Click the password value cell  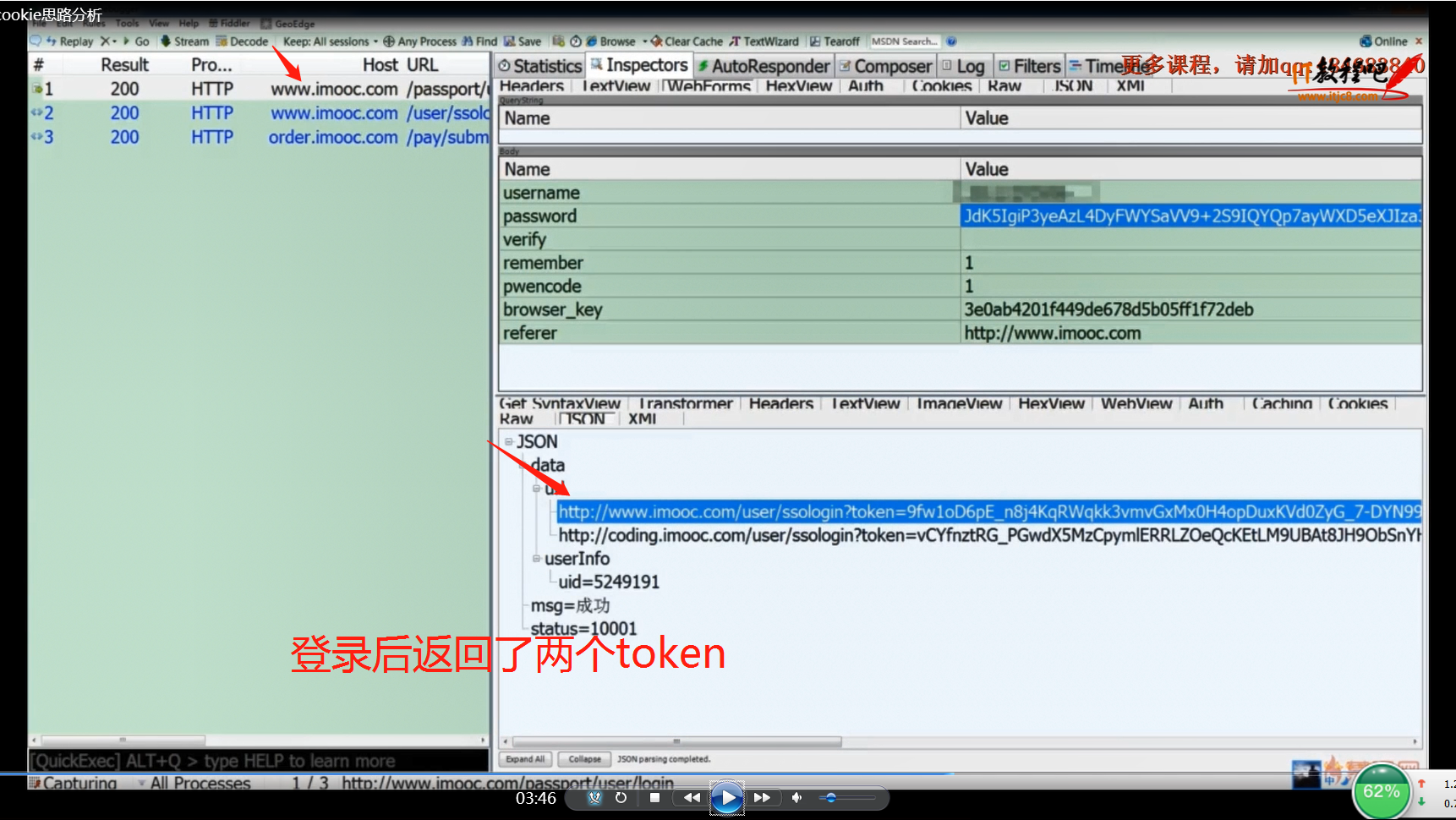point(1191,216)
